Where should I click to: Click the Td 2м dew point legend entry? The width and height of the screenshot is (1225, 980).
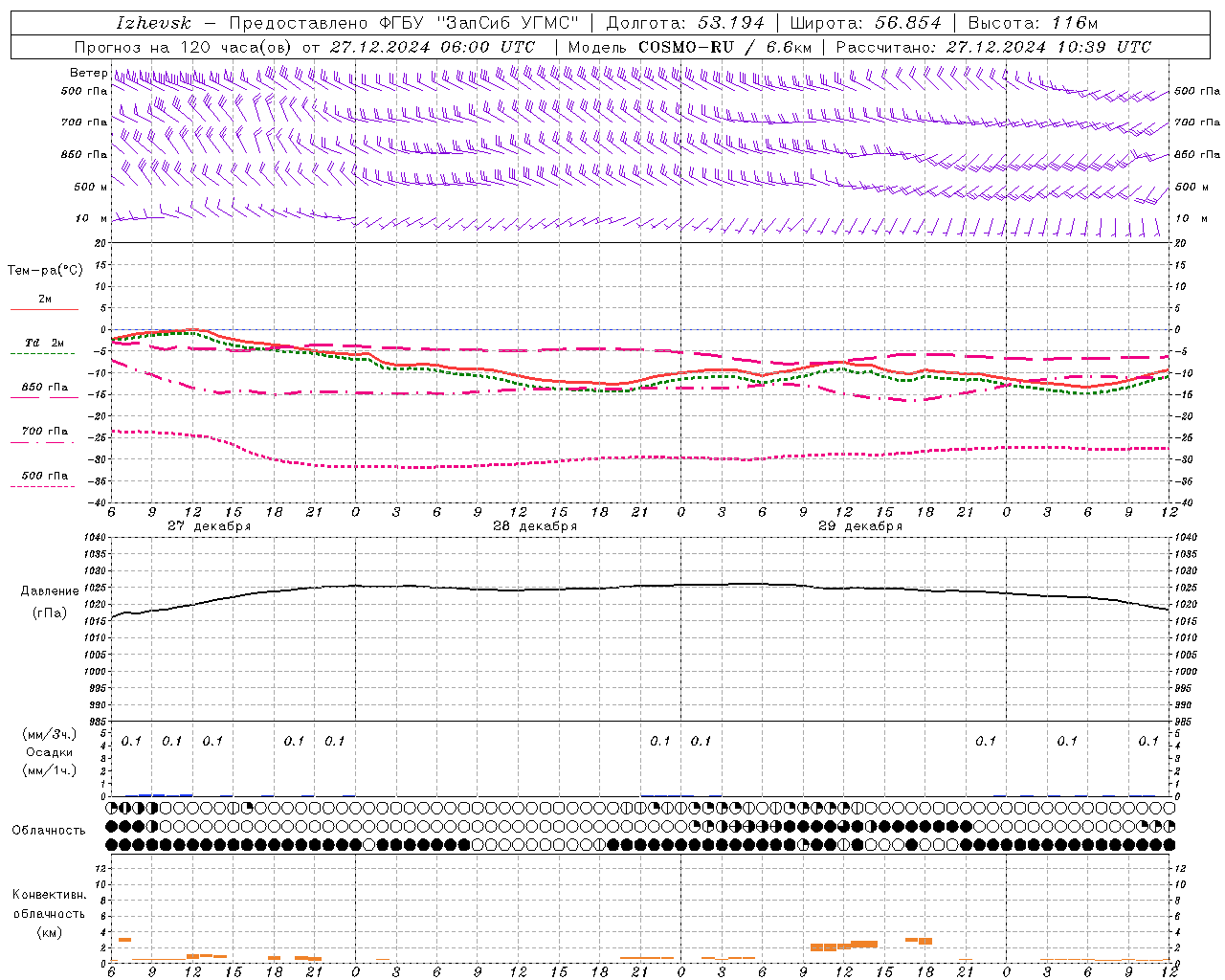tap(45, 343)
